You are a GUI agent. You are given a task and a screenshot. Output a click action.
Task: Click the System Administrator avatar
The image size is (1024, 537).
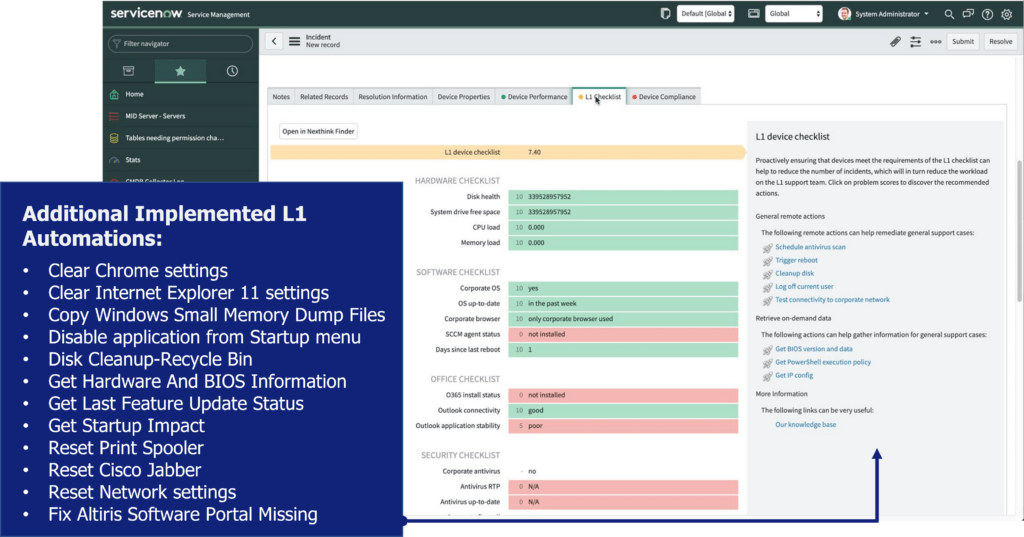(x=844, y=14)
